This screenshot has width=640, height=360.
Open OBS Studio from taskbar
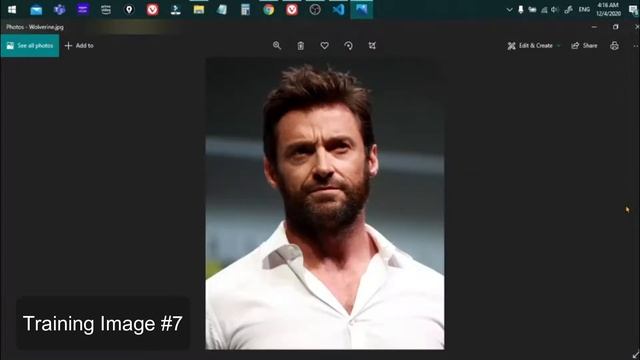(315, 9)
